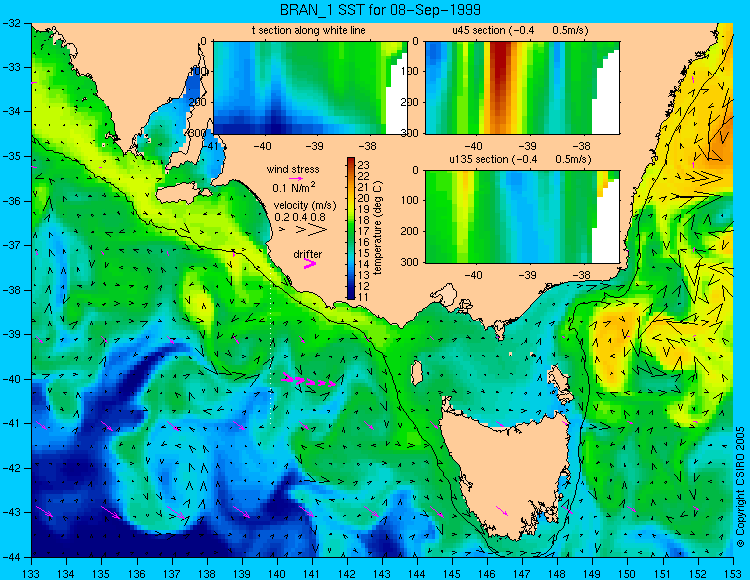Select the "wind stress" legend label

click(293, 169)
